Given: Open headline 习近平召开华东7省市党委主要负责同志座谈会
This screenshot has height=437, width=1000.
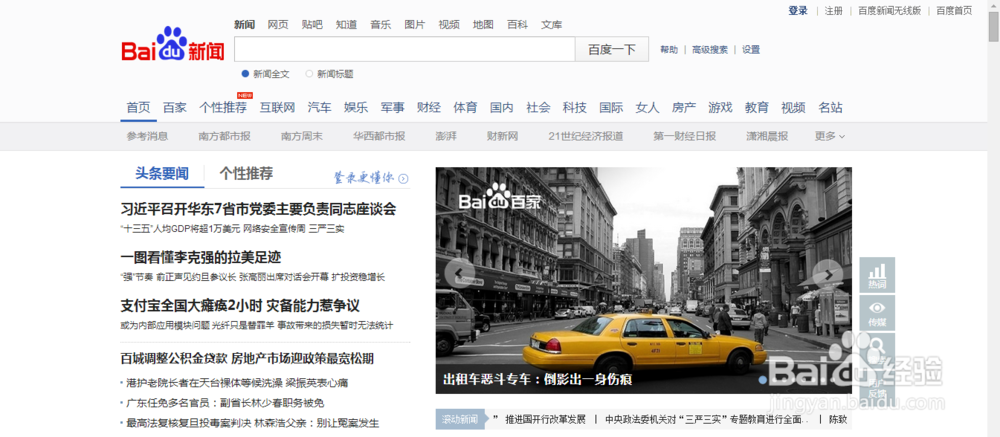Looking at the screenshot, I should pyautogui.click(x=258, y=209).
